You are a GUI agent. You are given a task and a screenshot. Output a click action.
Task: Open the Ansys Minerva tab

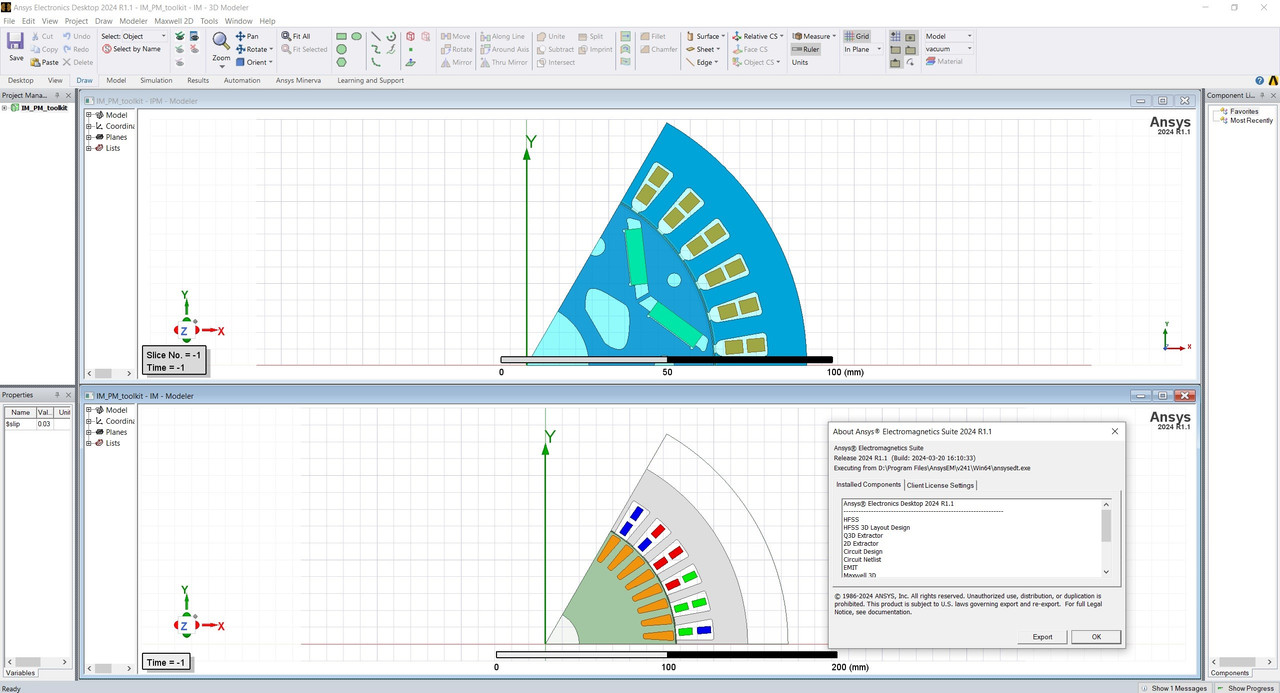298,80
